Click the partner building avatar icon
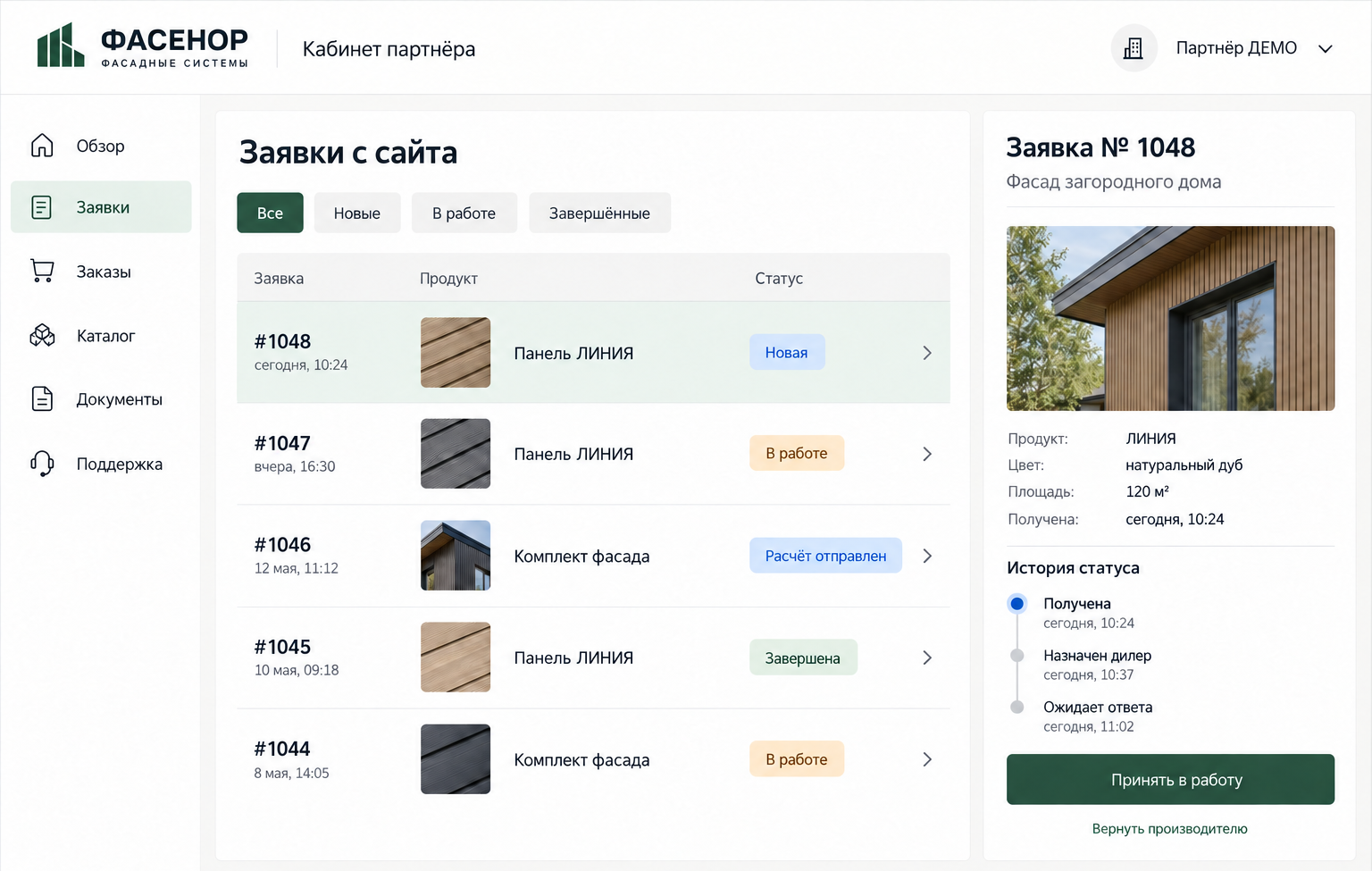Screen dimensions: 1372x871 pyautogui.click(x=1134, y=48)
